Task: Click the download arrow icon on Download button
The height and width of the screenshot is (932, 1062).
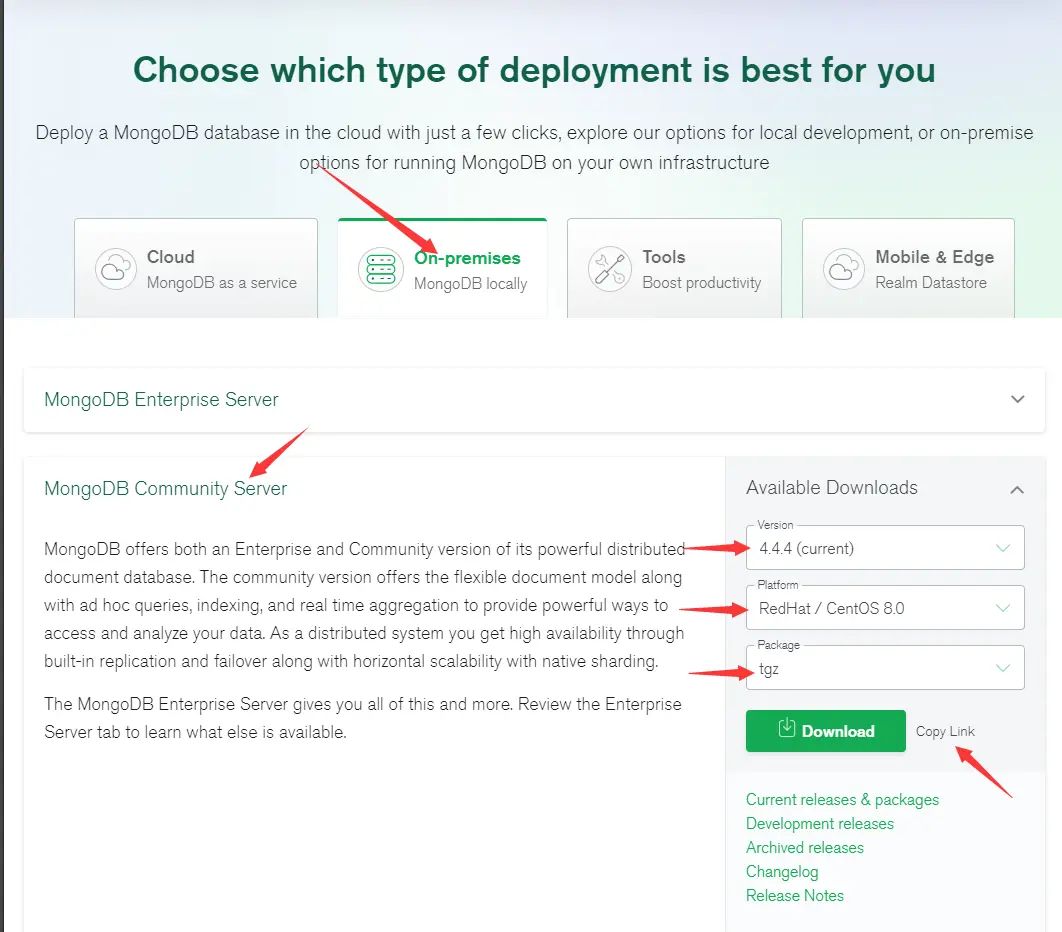Action: pos(785,728)
